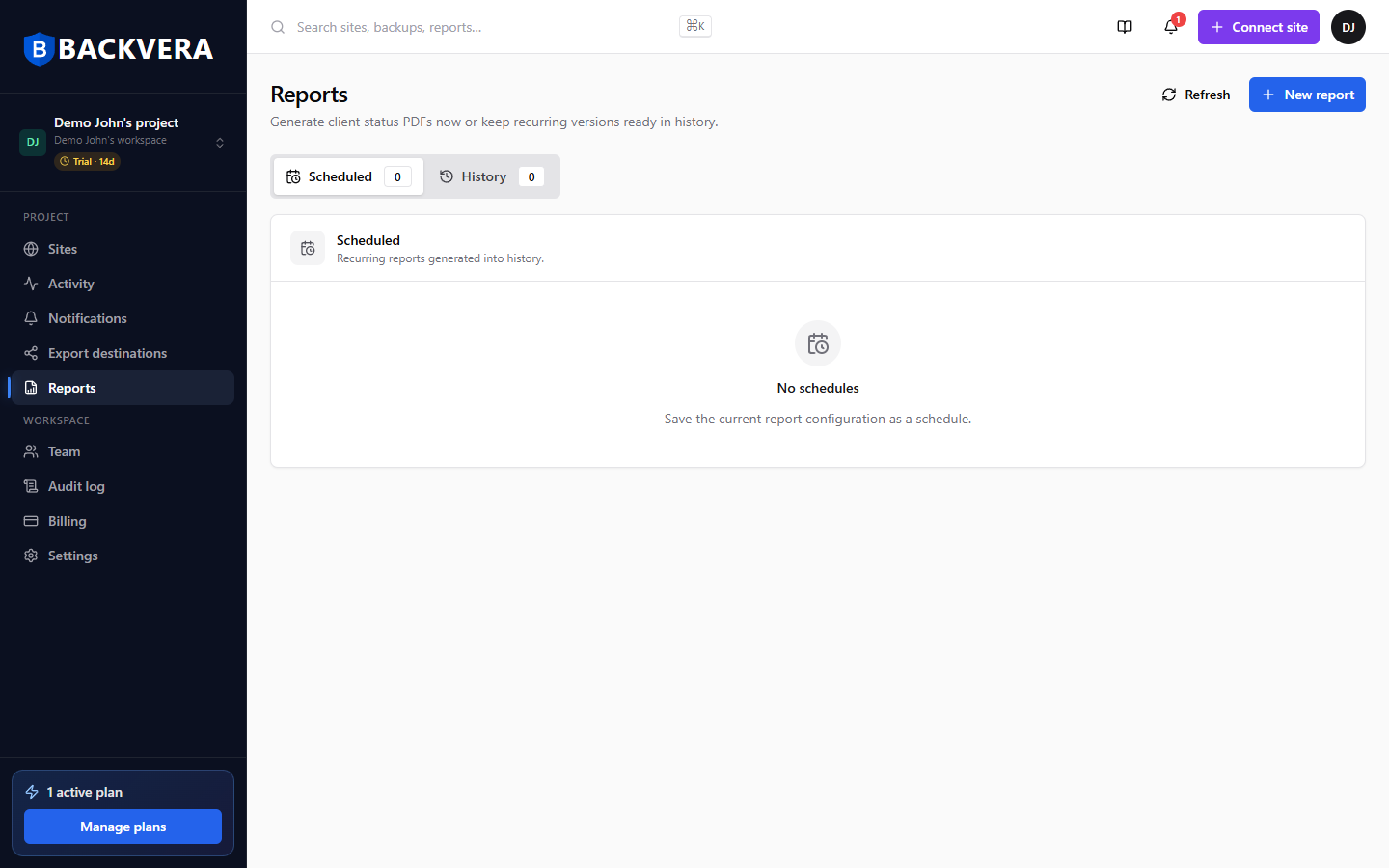1389x868 pixels.
Task: Click the search magnifier icon
Action: [x=278, y=27]
